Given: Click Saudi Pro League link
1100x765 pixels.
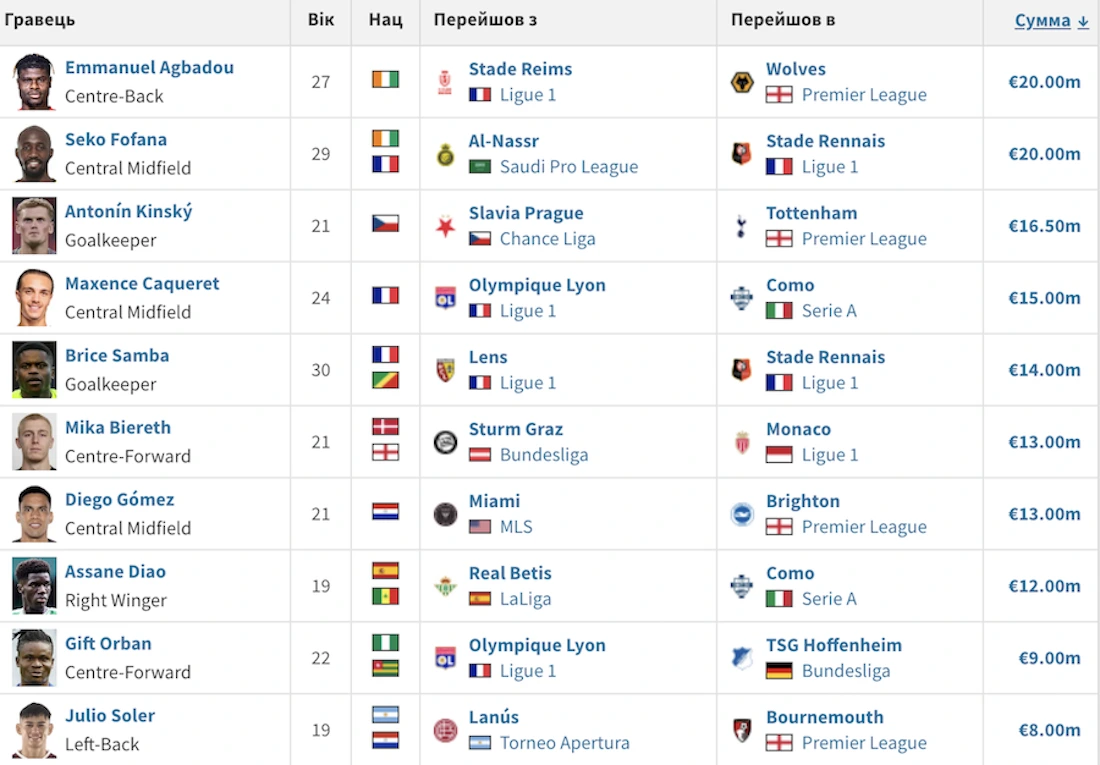Looking at the screenshot, I should 569,166.
